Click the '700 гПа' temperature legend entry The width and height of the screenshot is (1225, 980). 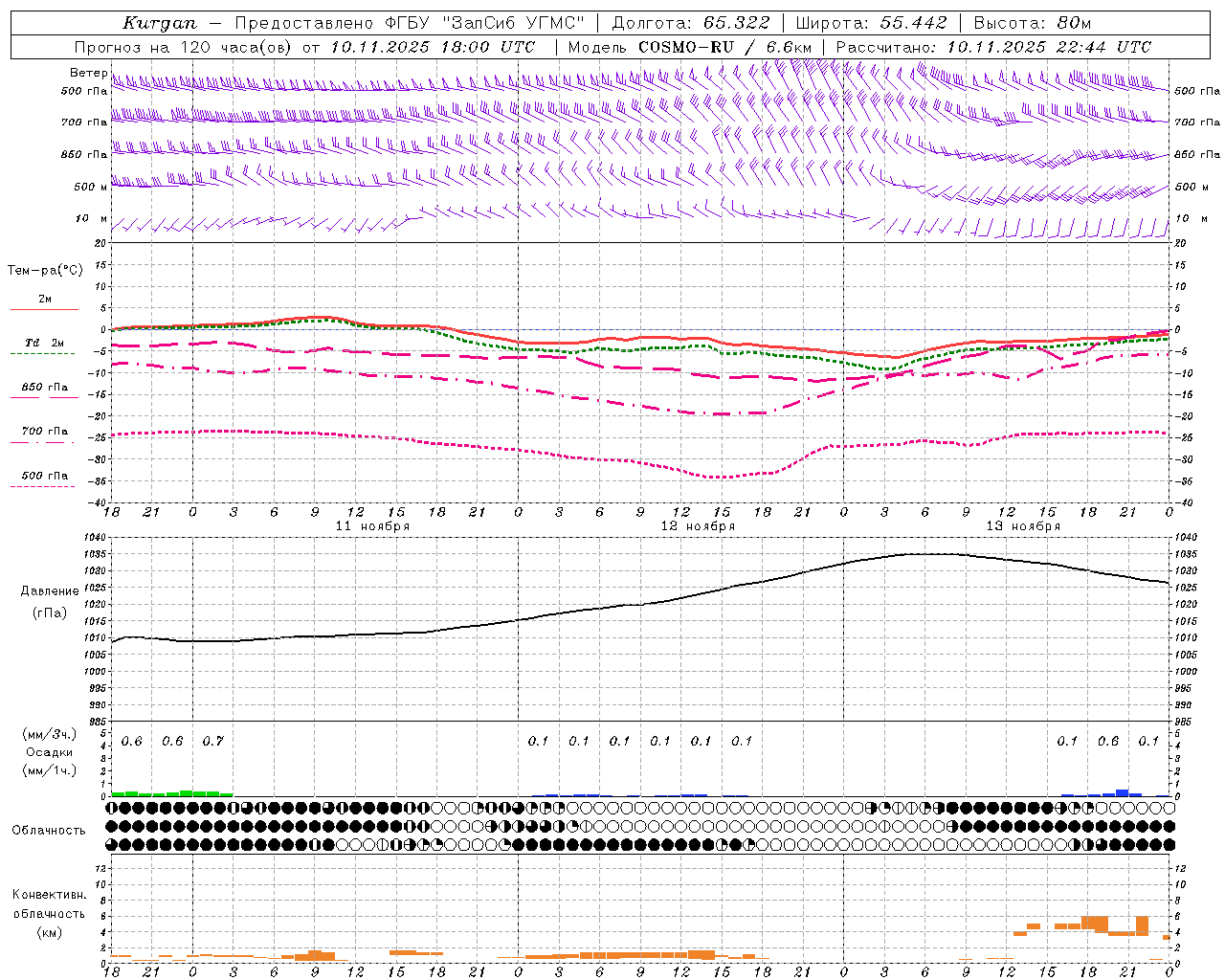[45, 431]
